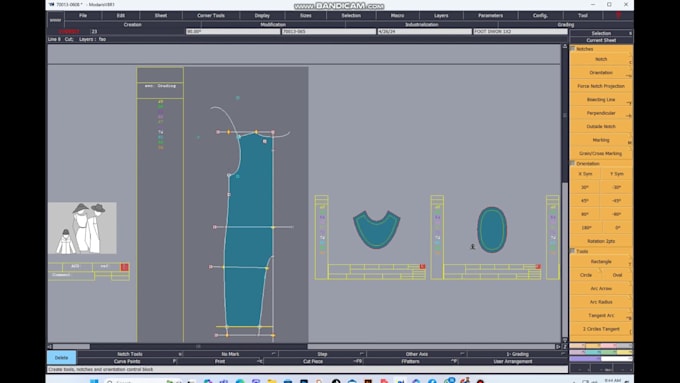Click User Arrangement in bottom bar
Viewport: 680px width, 383px height.
(x=513, y=361)
